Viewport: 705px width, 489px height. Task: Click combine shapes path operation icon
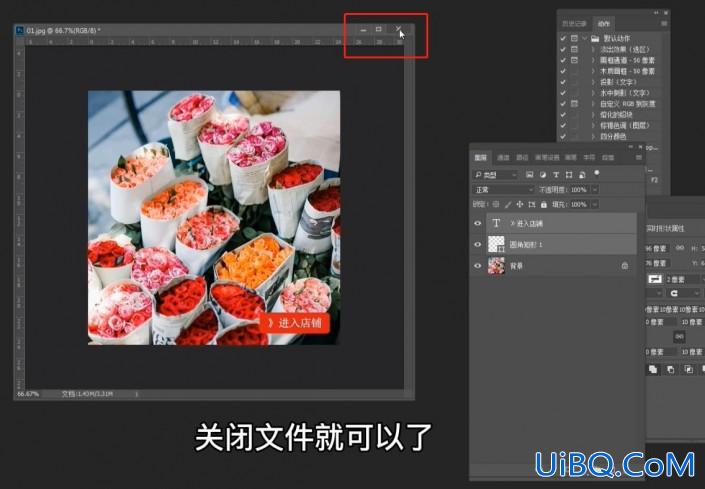653,369
